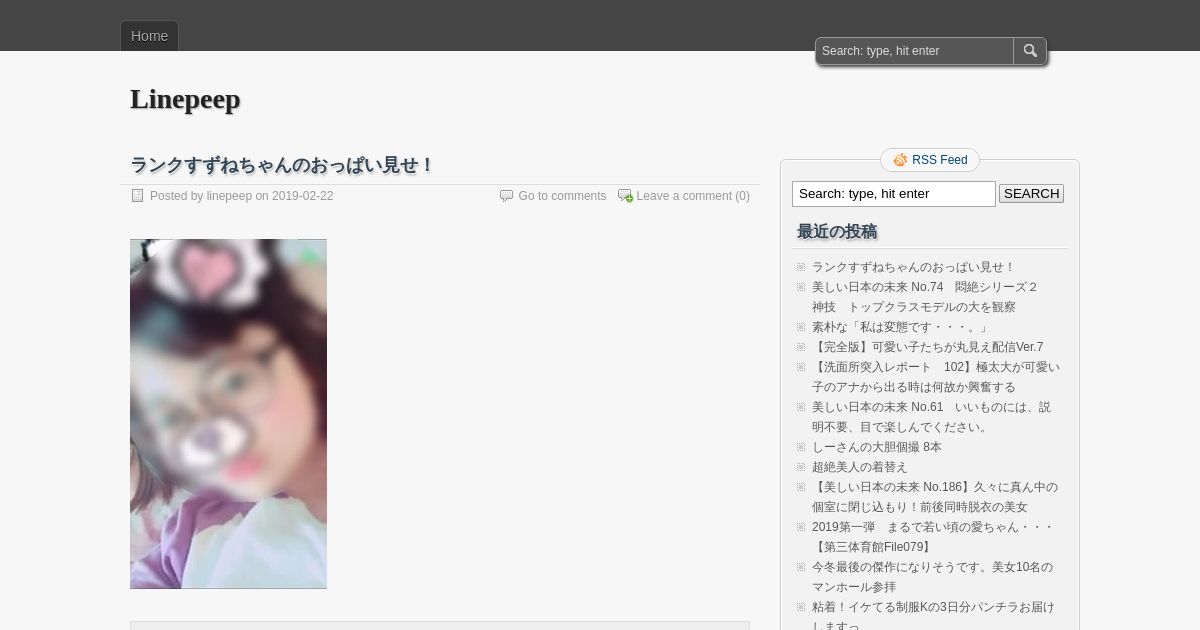Click the post date 2019-02-22 text
1200x630 pixels.
303,196
